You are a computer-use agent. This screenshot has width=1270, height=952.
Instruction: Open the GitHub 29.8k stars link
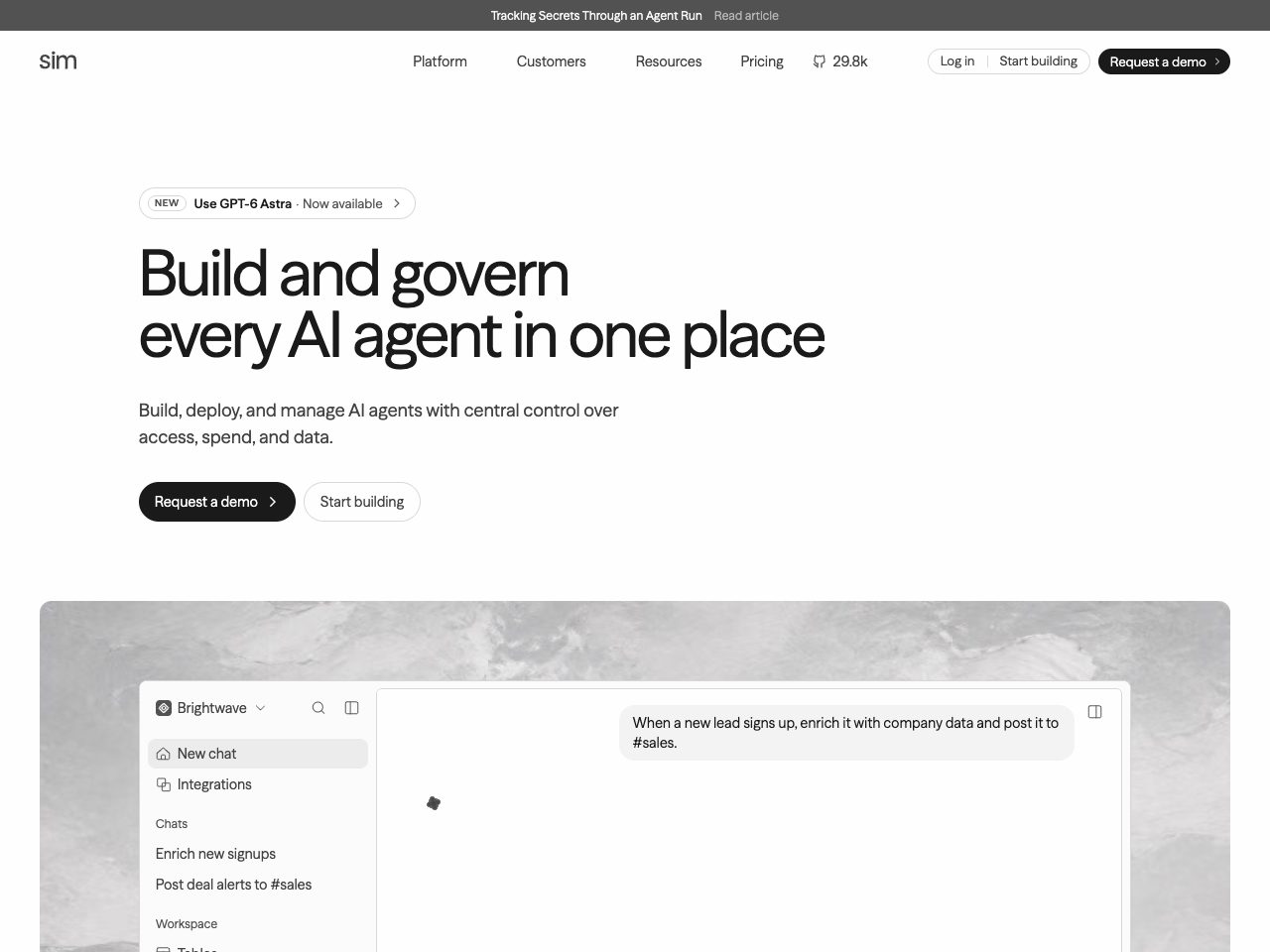click(x=839, y=61)
